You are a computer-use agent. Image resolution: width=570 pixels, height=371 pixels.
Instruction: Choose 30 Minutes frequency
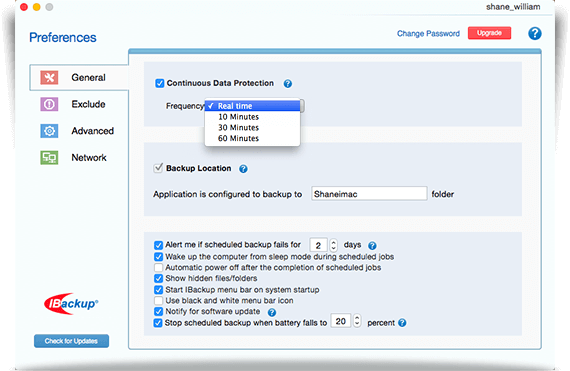pos(253,128)
